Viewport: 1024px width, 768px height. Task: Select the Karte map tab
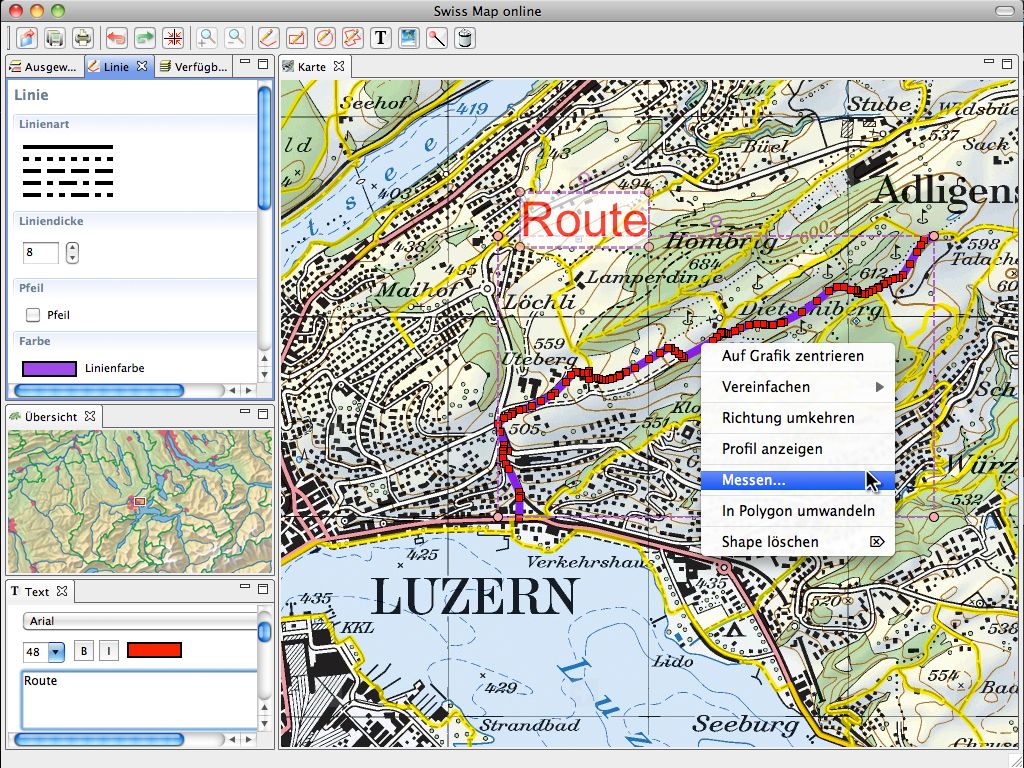[312, 67]
